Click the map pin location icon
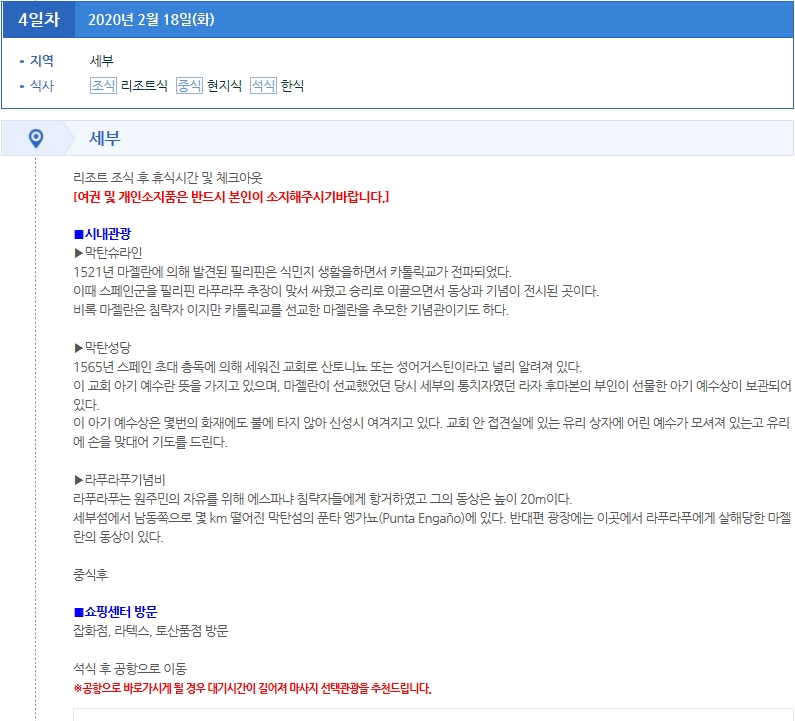 click(36, 138)
